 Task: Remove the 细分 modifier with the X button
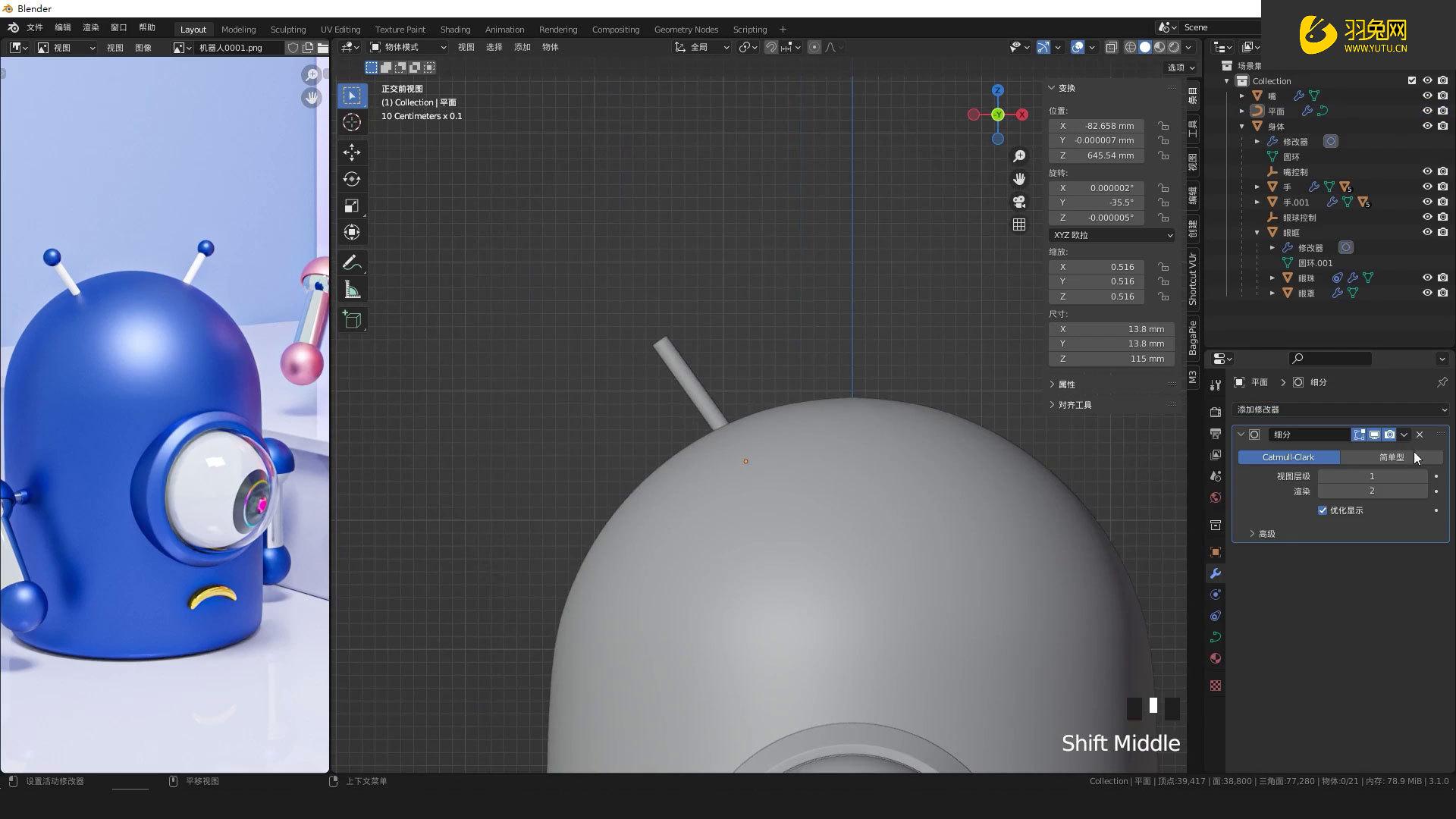point(1419,435)
